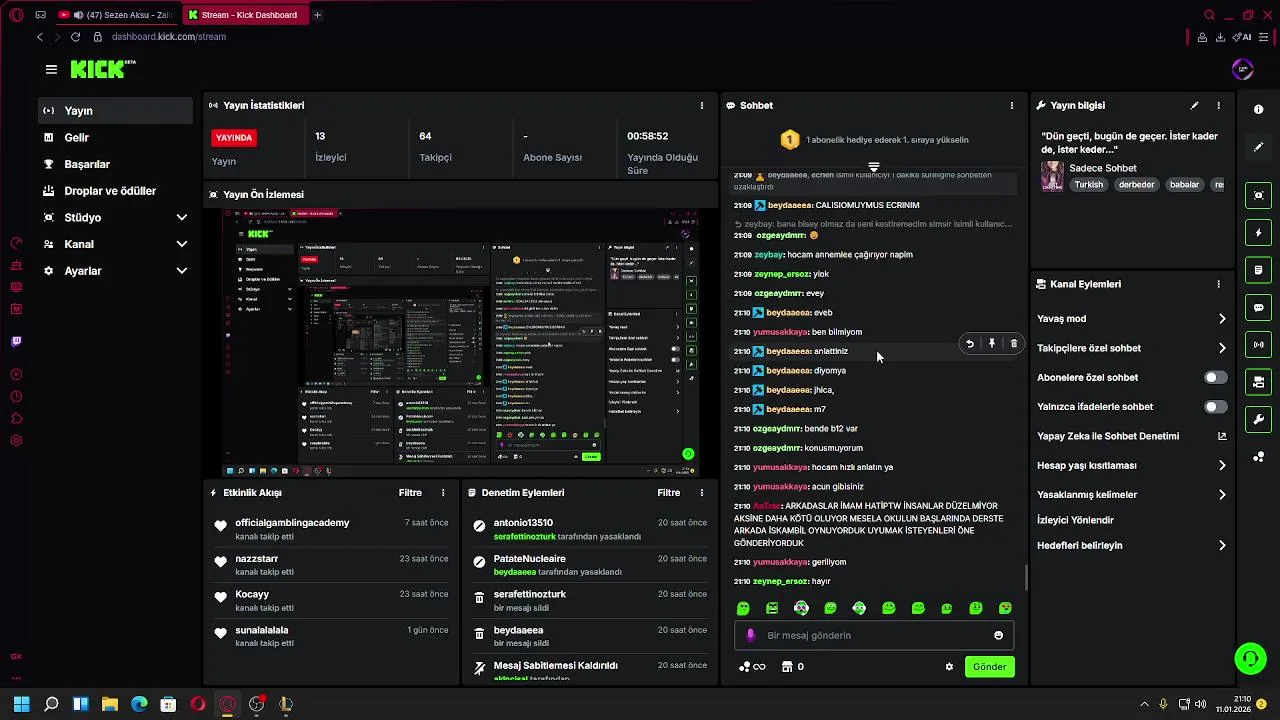Pin the hovered chat message
The image size is (1280, 720).
pyautogui.click(x=991, y=344)
